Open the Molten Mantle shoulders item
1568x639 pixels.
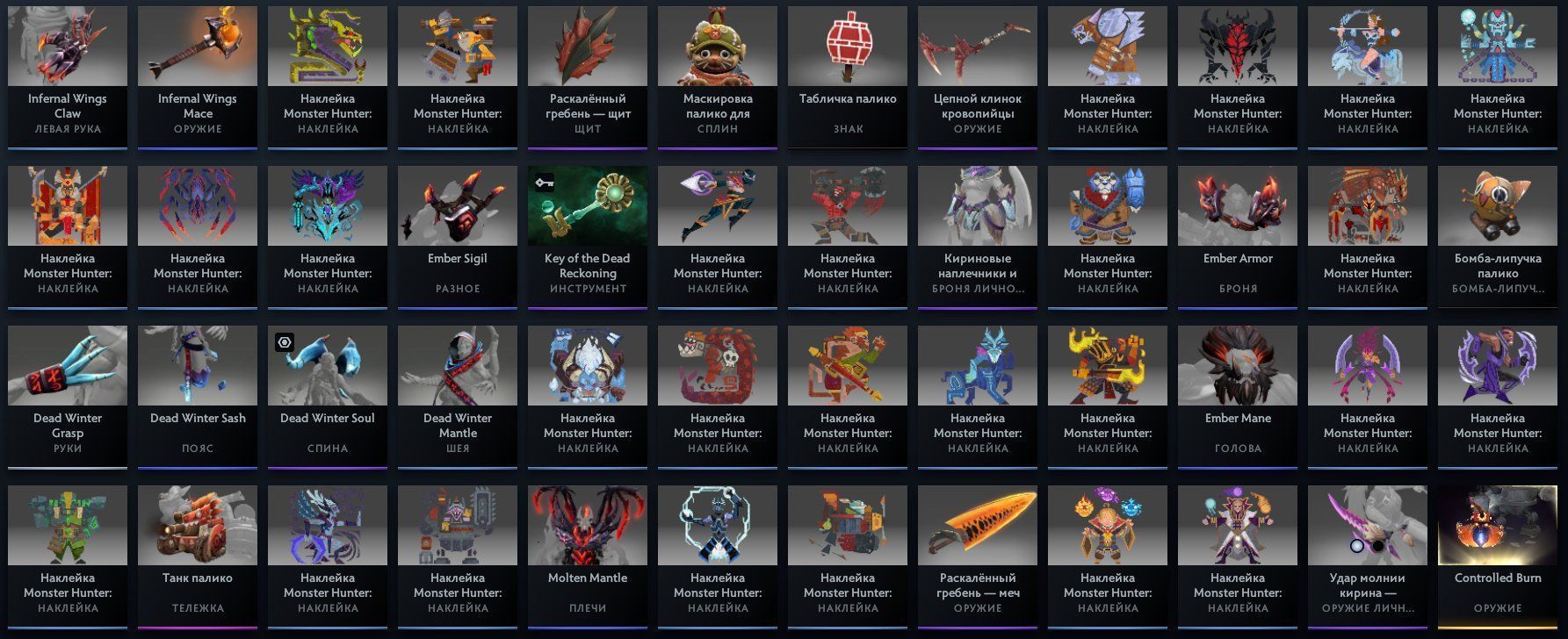click(x=588, y=556)
